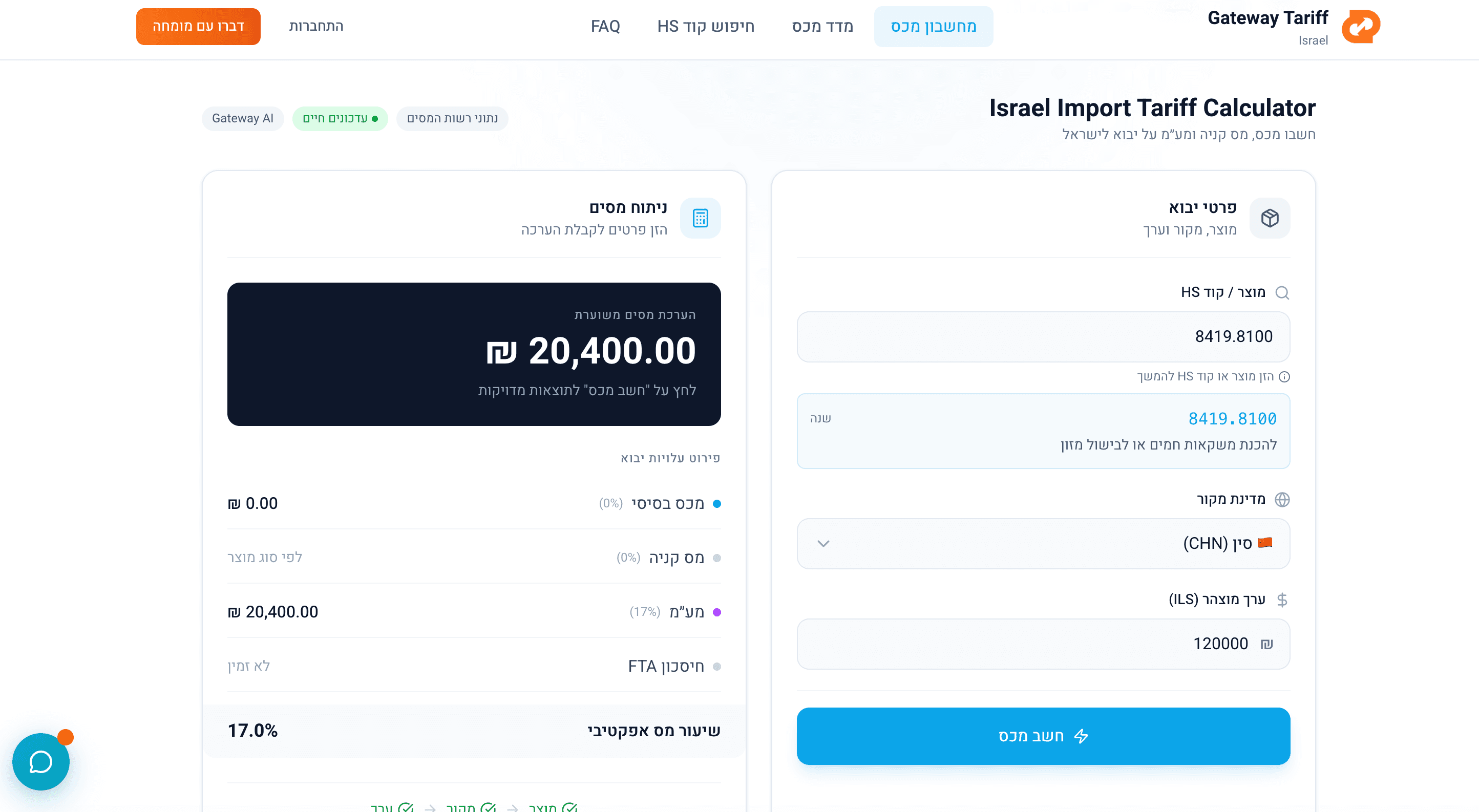Click the globe icon by origin country
The image size is (1479, 812).
tap(1282, 499)
